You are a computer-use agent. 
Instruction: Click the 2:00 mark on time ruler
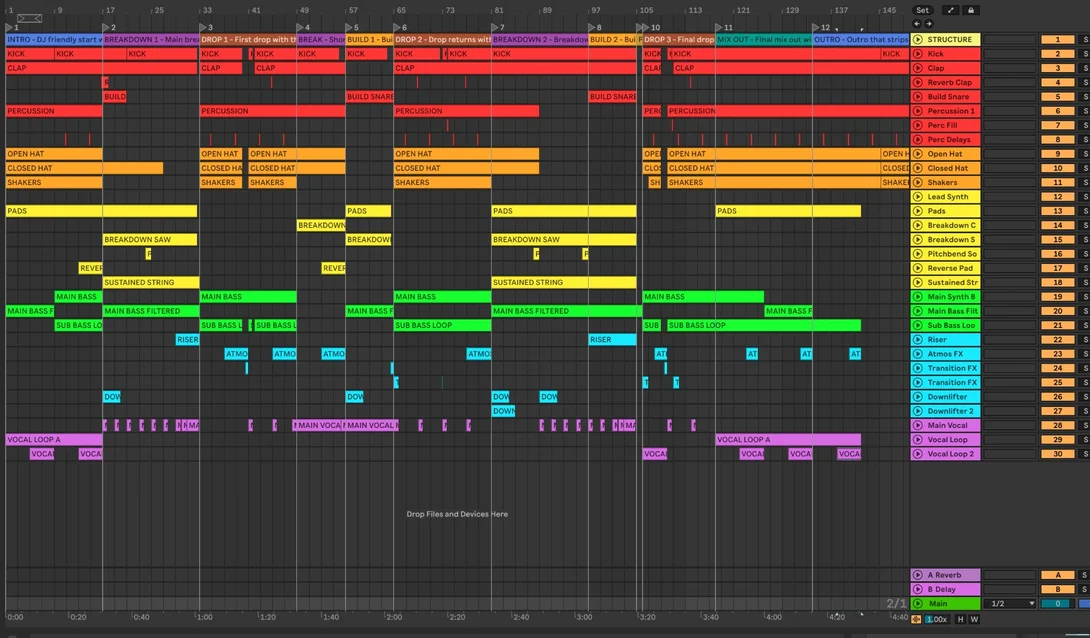tap(394, 616)
